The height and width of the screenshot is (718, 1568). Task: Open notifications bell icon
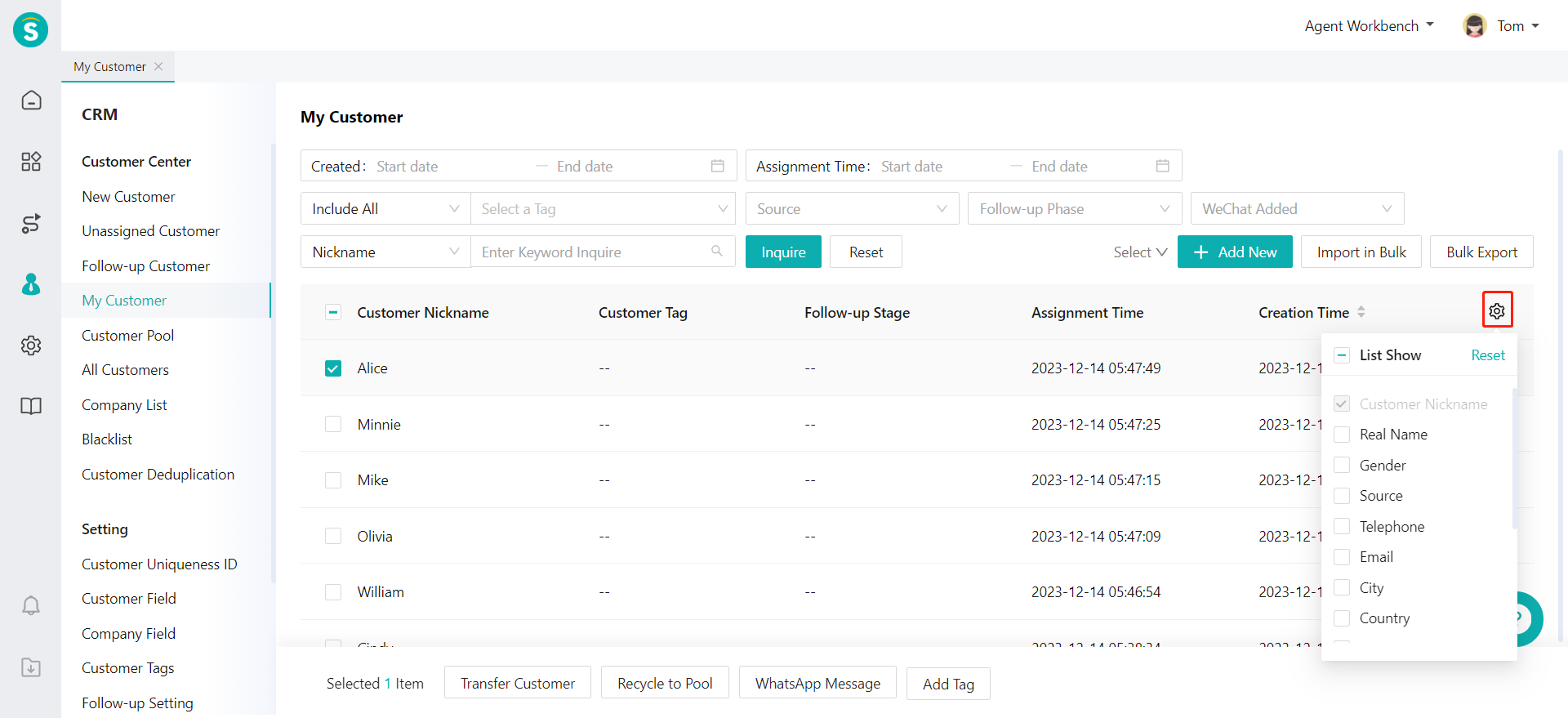31,605
